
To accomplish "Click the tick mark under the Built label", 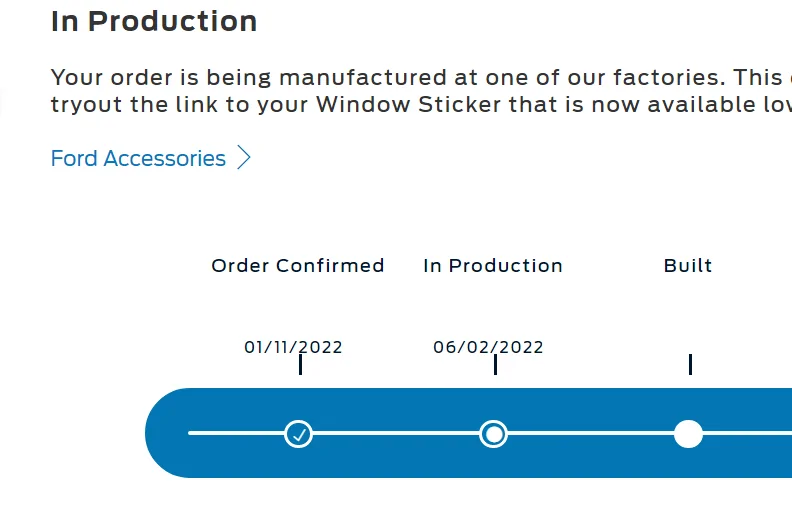I will point(690,364).
